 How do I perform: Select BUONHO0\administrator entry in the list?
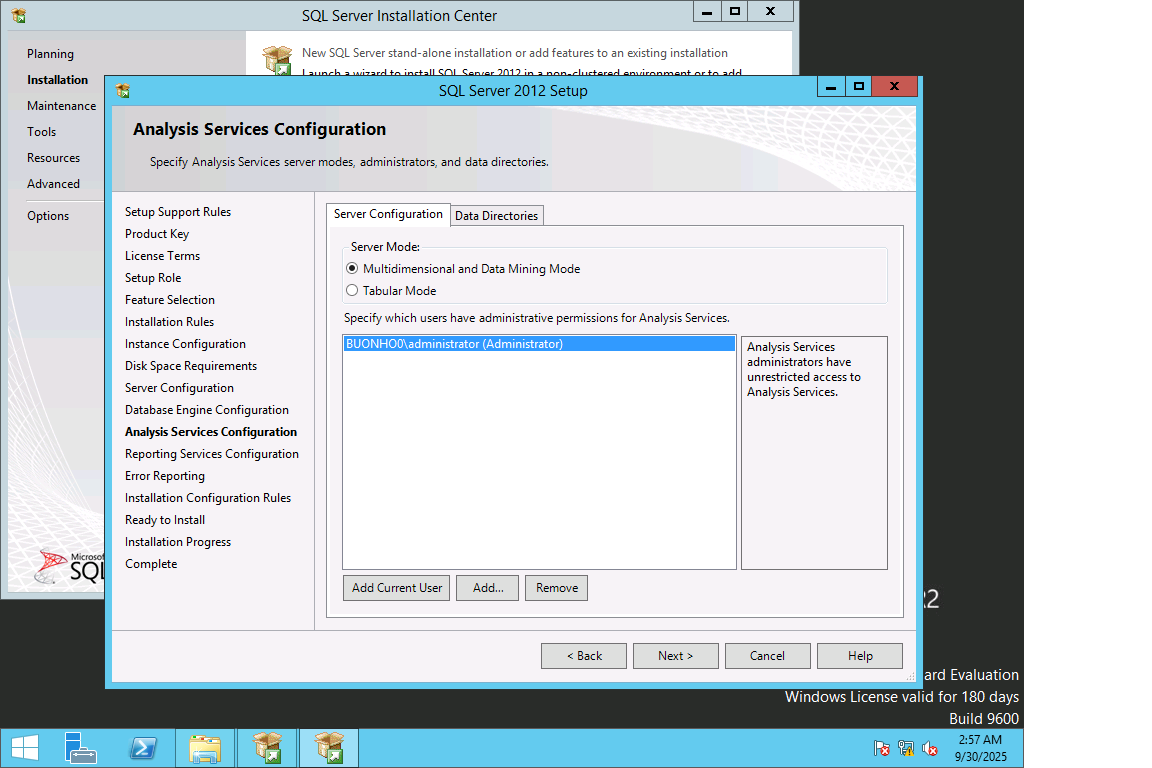[x=539, y=344]
